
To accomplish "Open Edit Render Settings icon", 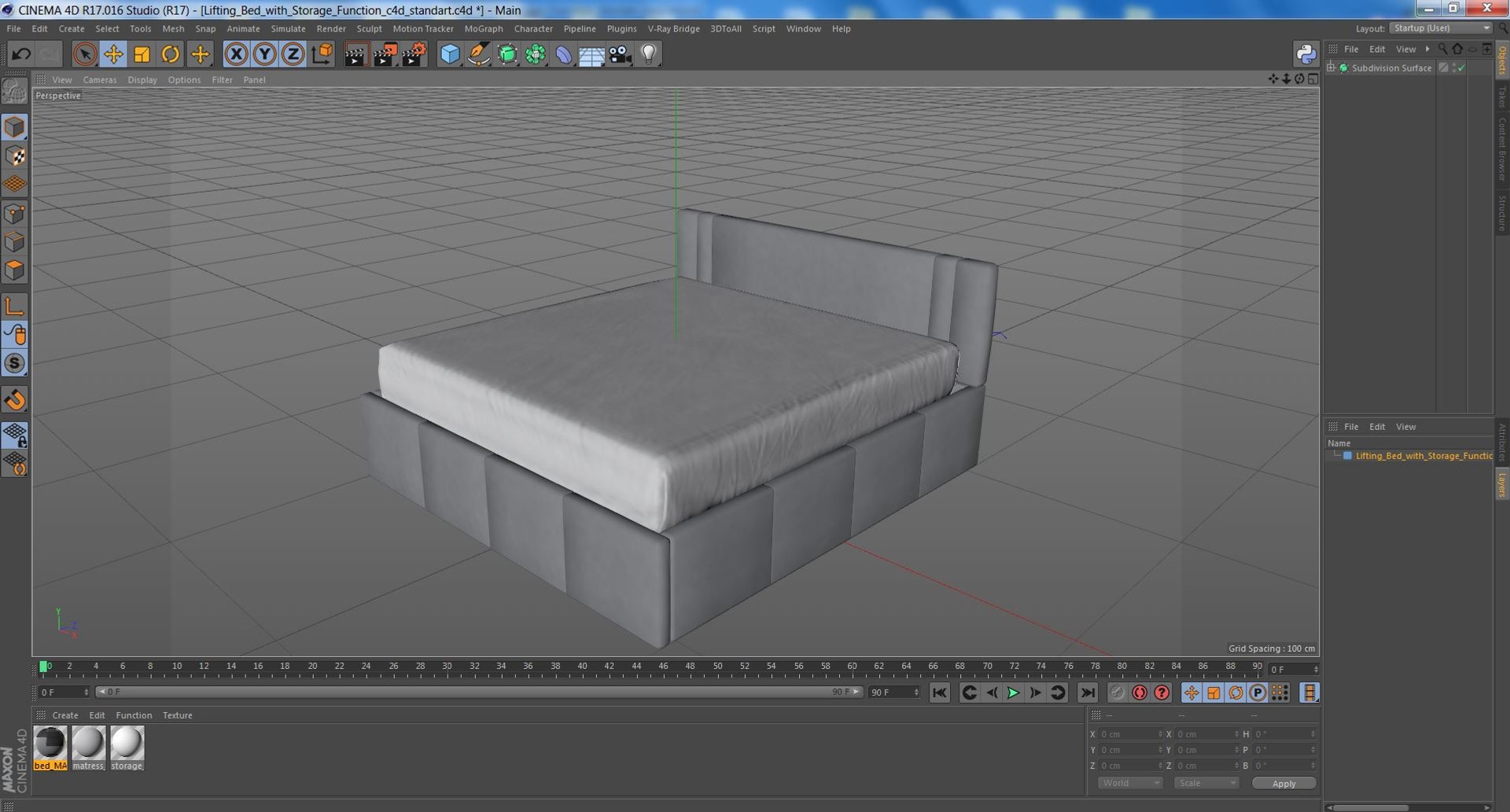I will [x=414, y=54].
